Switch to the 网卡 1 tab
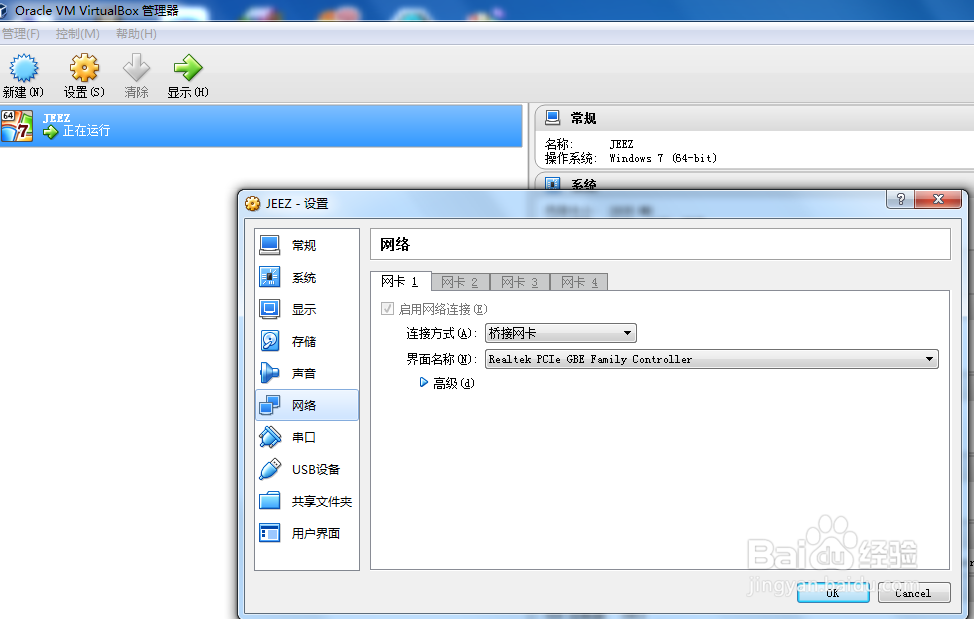 click(400, 282)
